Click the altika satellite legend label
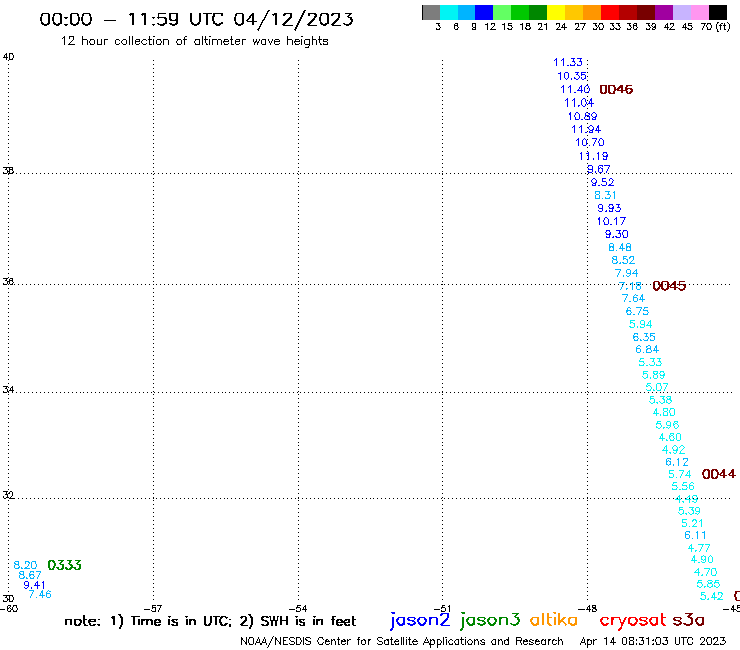 coord(553,619)
